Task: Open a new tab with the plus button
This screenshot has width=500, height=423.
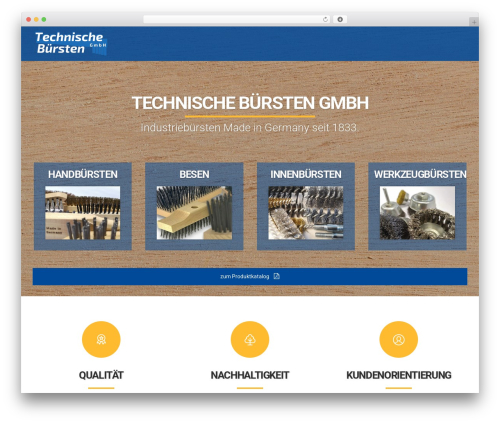Action: click(474, 22)
